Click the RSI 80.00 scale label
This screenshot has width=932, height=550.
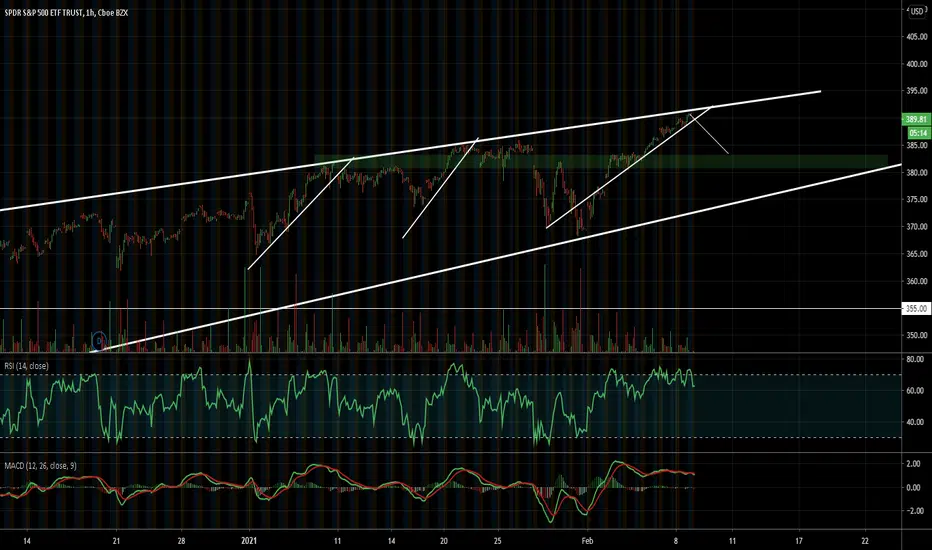(916, 359)
